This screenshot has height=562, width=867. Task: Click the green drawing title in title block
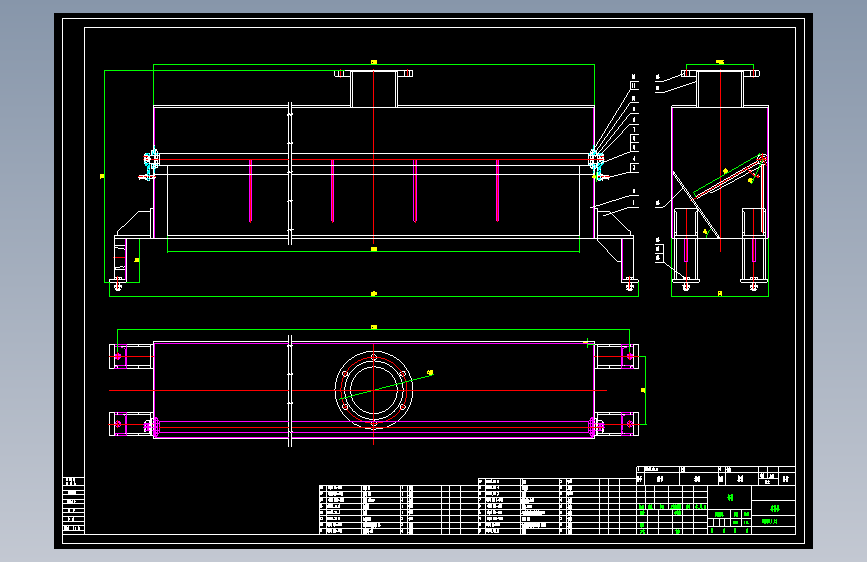774,508
